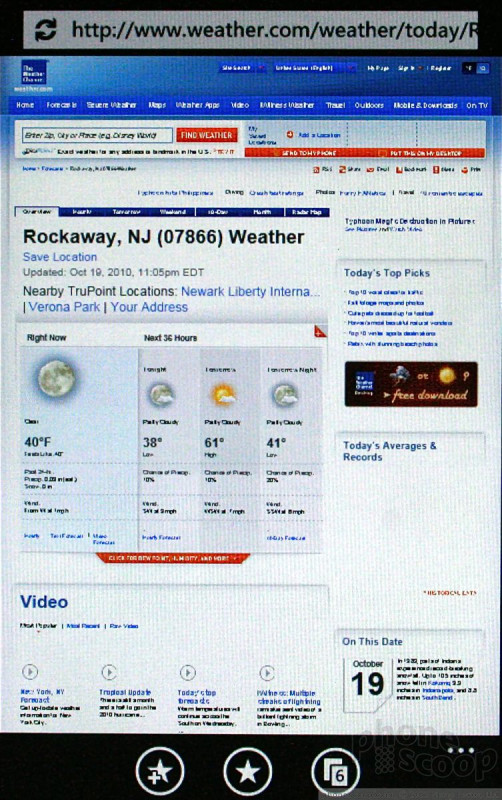Image resolution: width=502 pixels, height=800 pixels.
Task: Open the Travel menu item
Action: [335, 105]
